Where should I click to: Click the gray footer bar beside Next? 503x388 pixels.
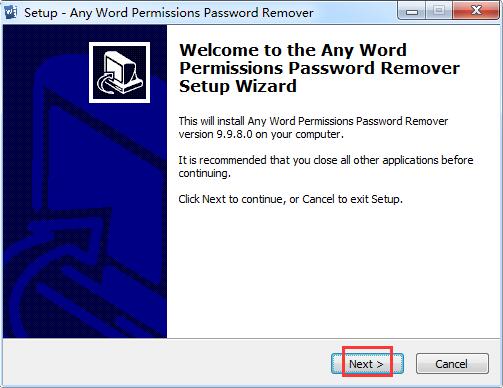tap(167, 363)
